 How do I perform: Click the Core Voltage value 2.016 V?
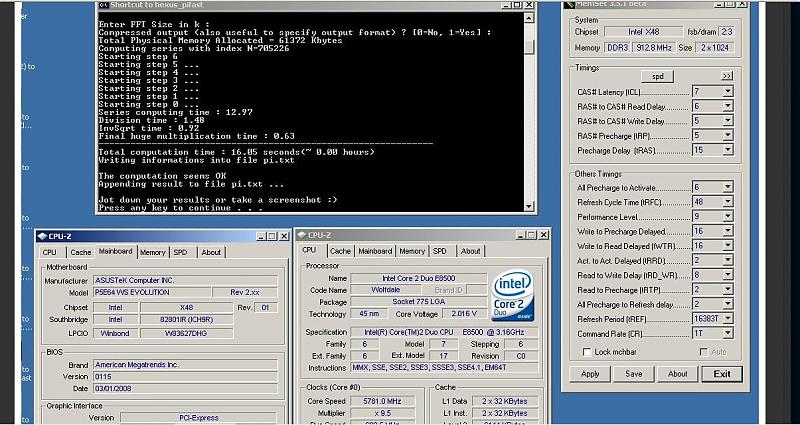coord(464,314)
